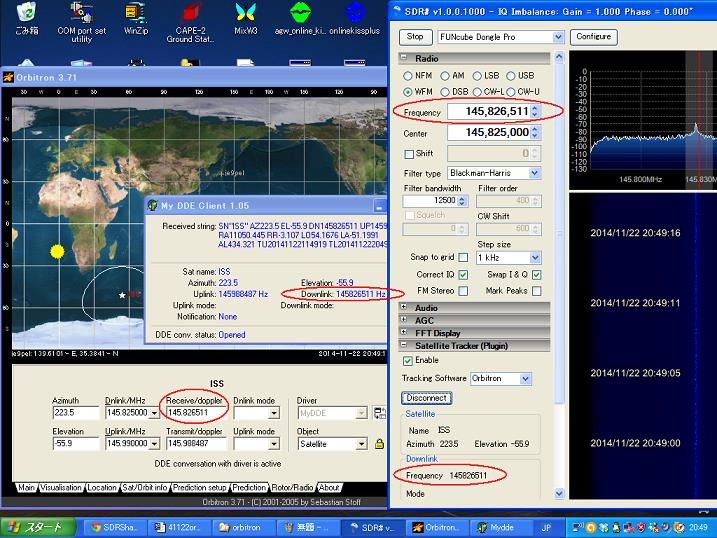Viewport: 717px width, 538px height.
Task: Click the SDR# Stop button
Action: [415, 37]
